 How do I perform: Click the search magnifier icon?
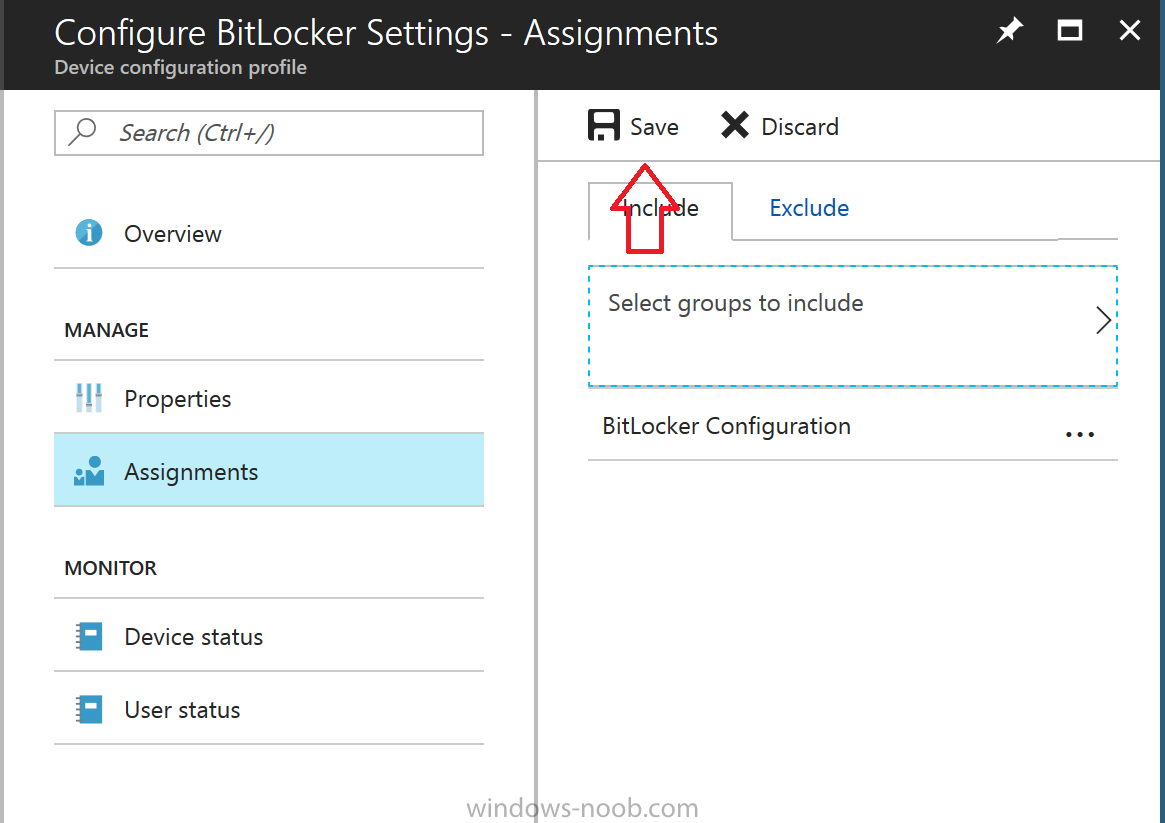(x=84, y=132)
